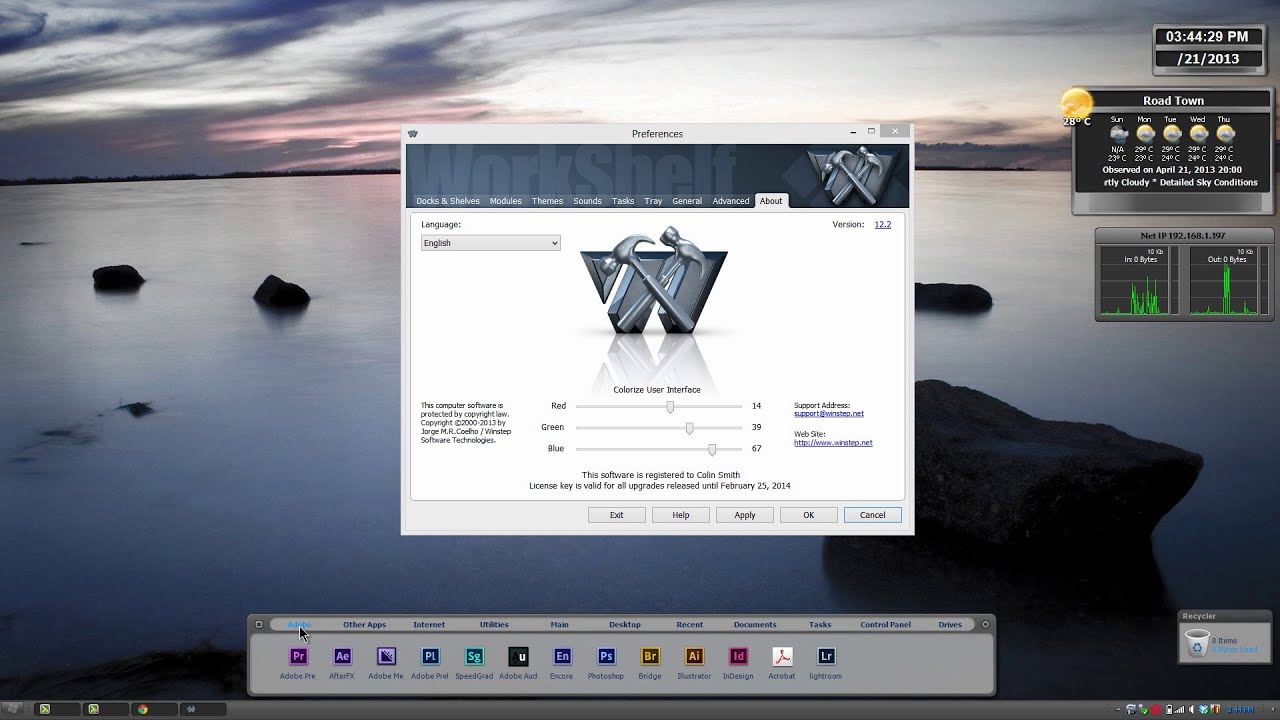Click the Preferences window title bar icon
Screen dimensions: 1280x720
413,133
